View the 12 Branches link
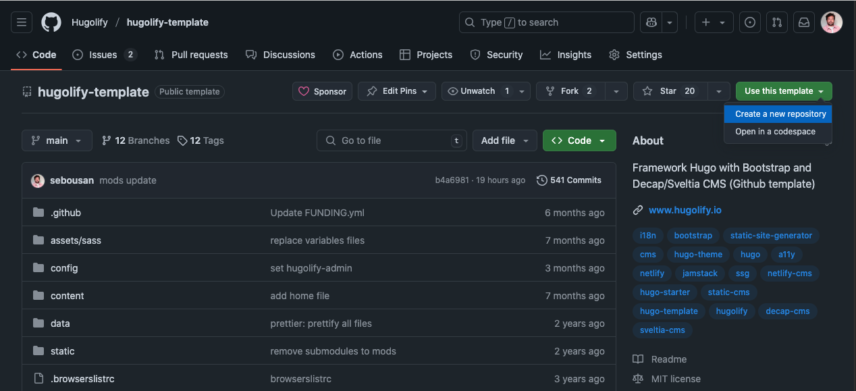The height and width of the screenshot is (391, 856). click(136, 140)
